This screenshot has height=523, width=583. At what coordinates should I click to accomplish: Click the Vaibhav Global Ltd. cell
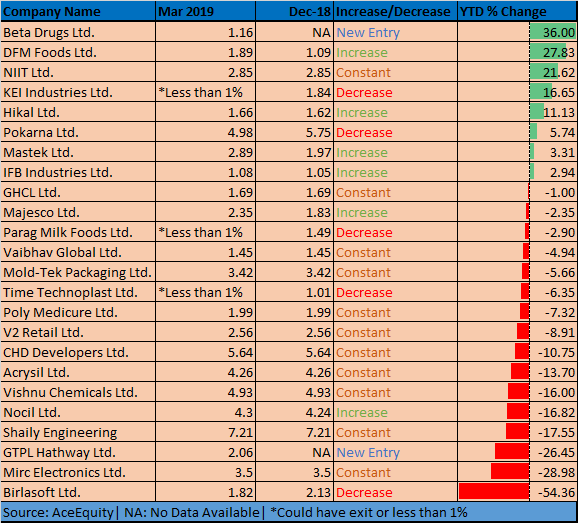pyautogui.click(x=78, y=253)
